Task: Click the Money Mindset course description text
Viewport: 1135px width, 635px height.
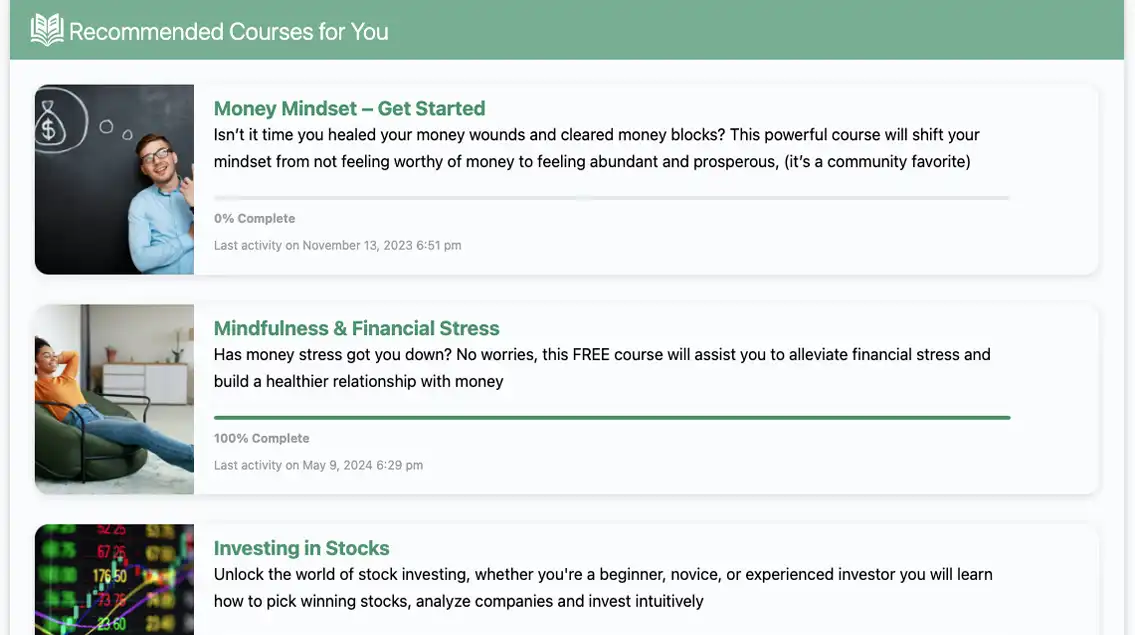Action: pyautogui.click(x=596, y=148)
